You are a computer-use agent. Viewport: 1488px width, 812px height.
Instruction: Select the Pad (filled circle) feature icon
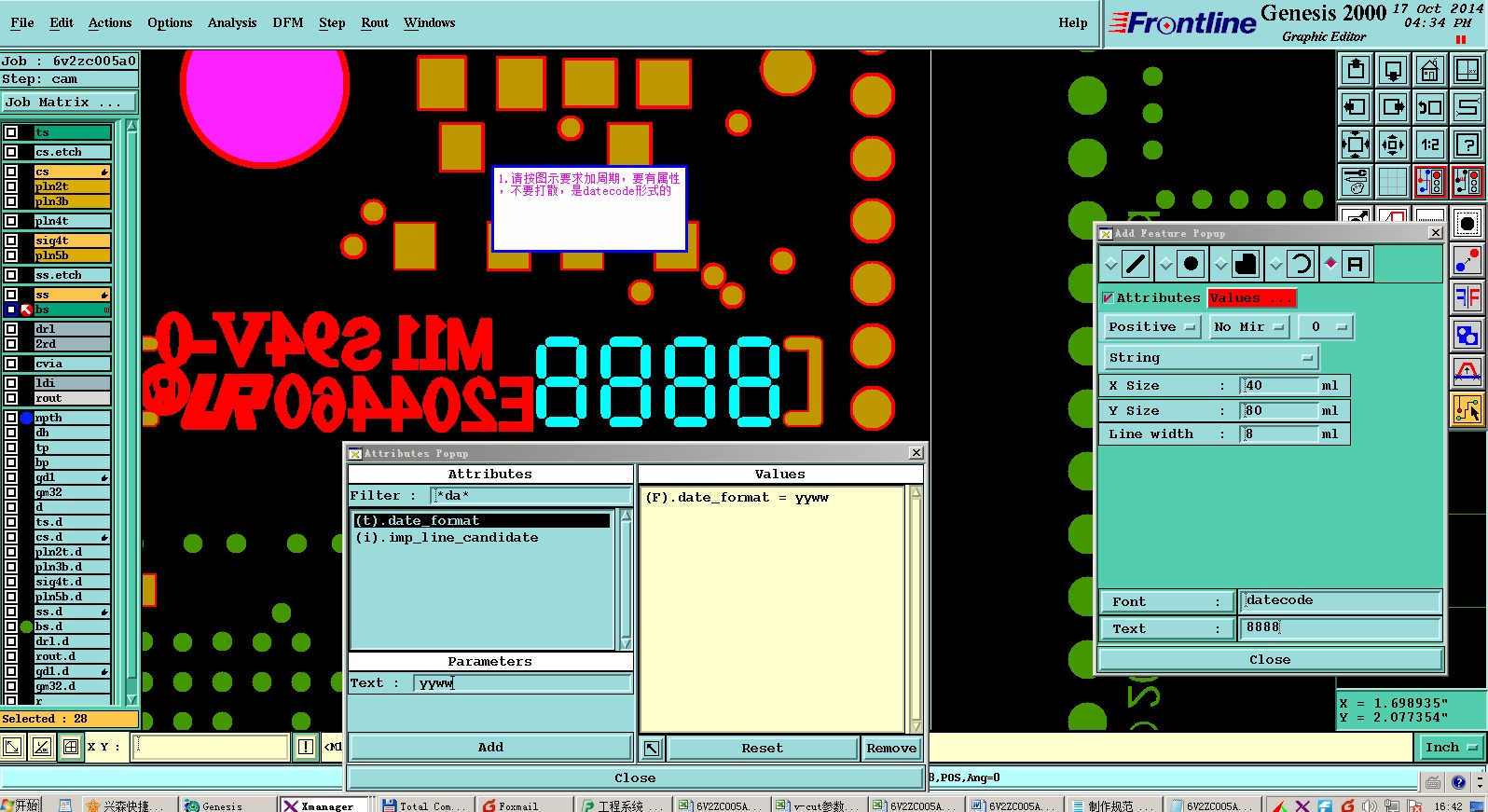coord(1191,264)
